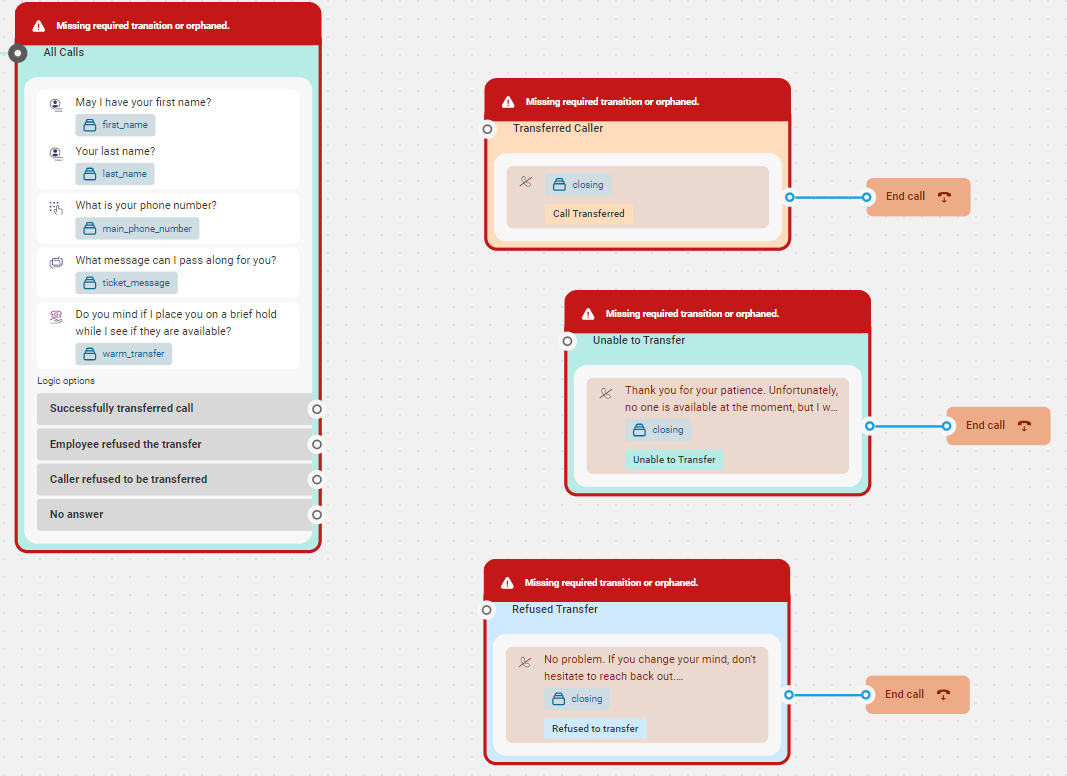The width and height of the screenshot is (1067, 776).
Task: Click the Unable to Transfer tag chip
Action: pos(674,459)
